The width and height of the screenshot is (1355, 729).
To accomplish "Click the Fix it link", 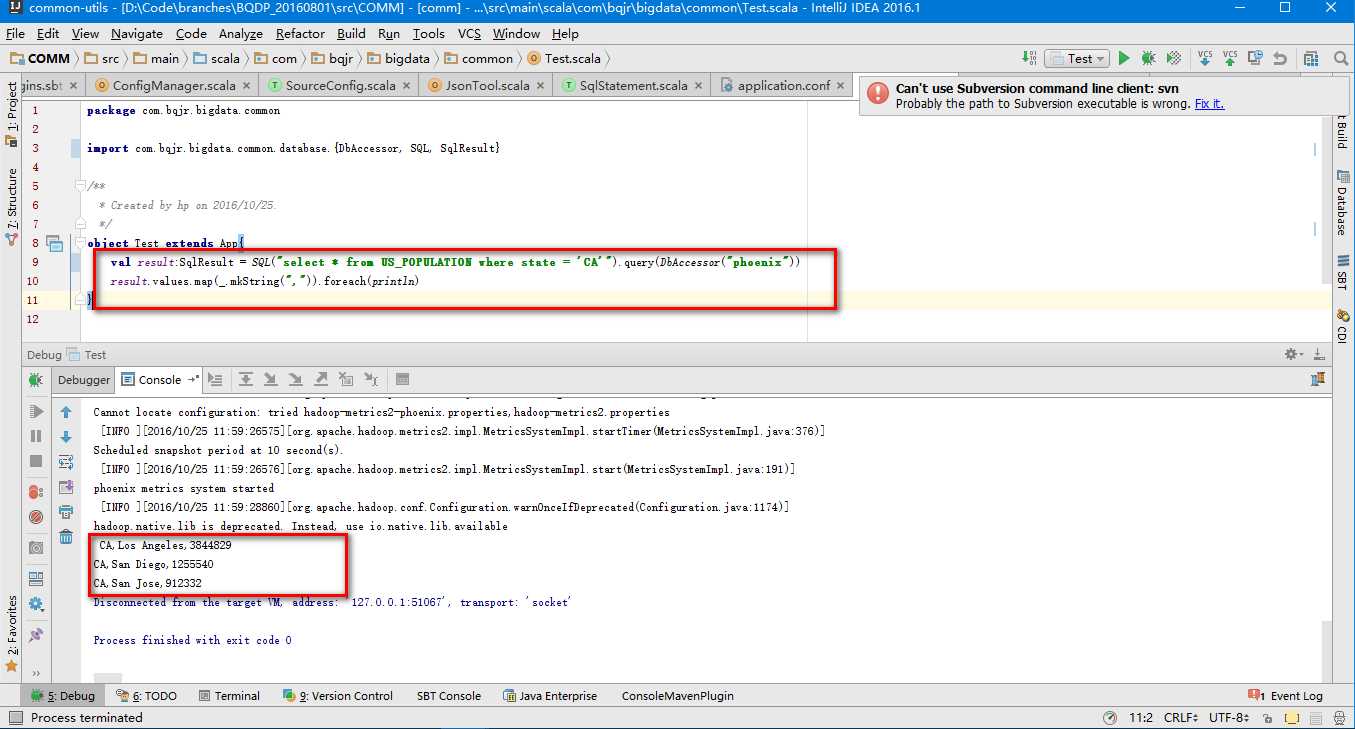I will (x=1209, y=104).
